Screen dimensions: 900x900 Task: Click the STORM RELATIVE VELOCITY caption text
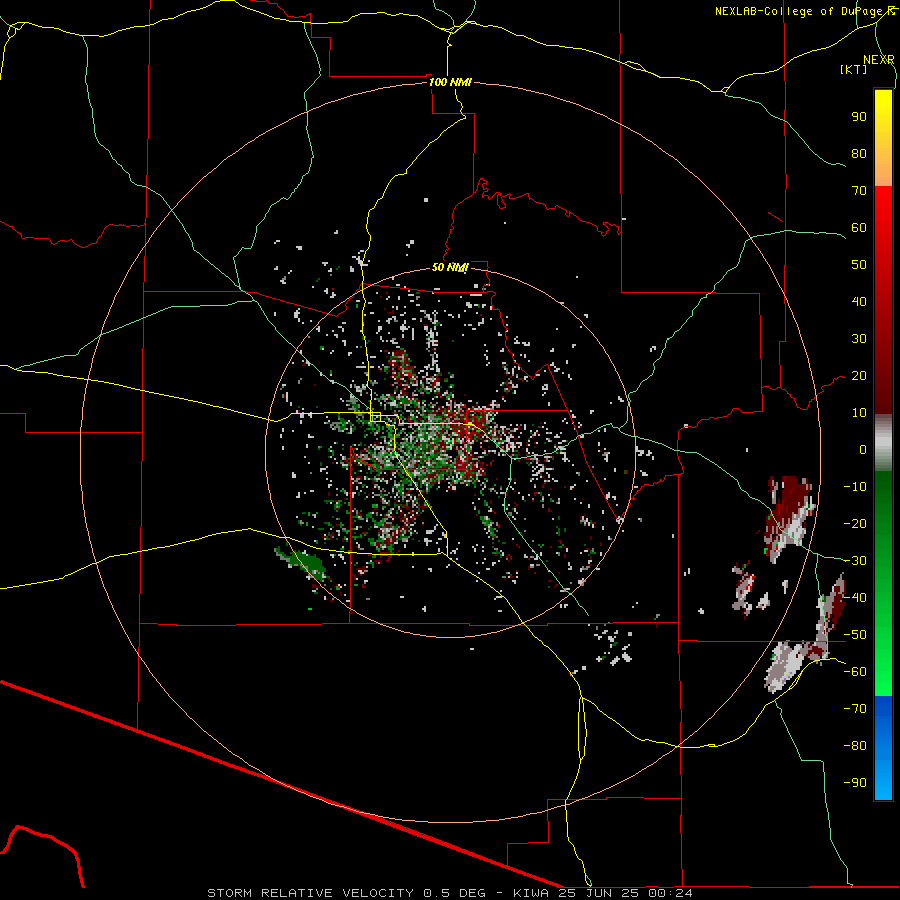[x=310, y=893]
